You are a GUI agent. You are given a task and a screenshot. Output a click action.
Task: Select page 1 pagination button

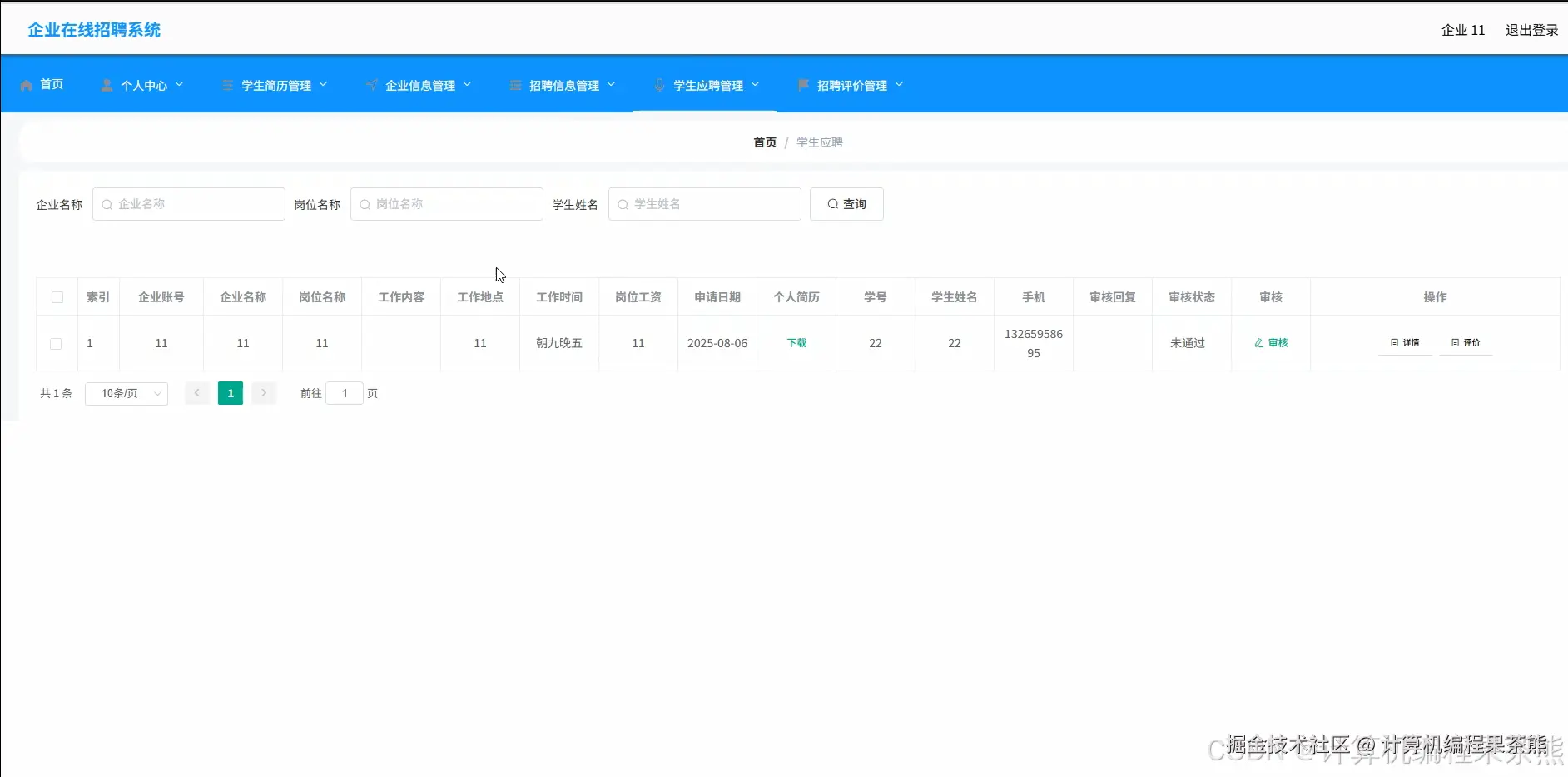click(231, 393)
